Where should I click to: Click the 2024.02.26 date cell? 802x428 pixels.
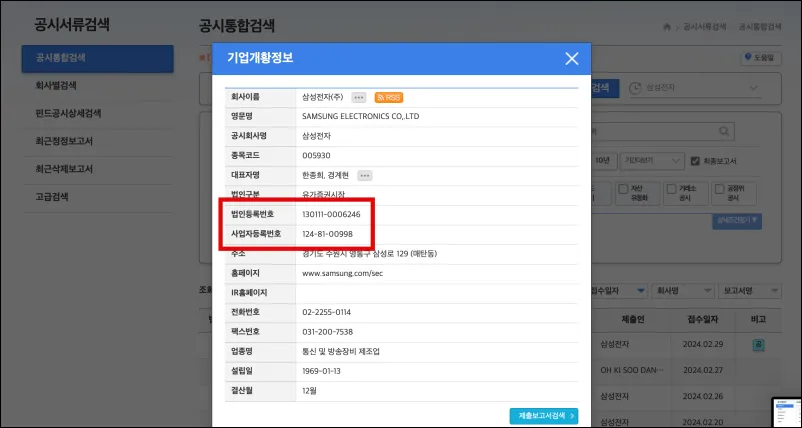[703, 396]
